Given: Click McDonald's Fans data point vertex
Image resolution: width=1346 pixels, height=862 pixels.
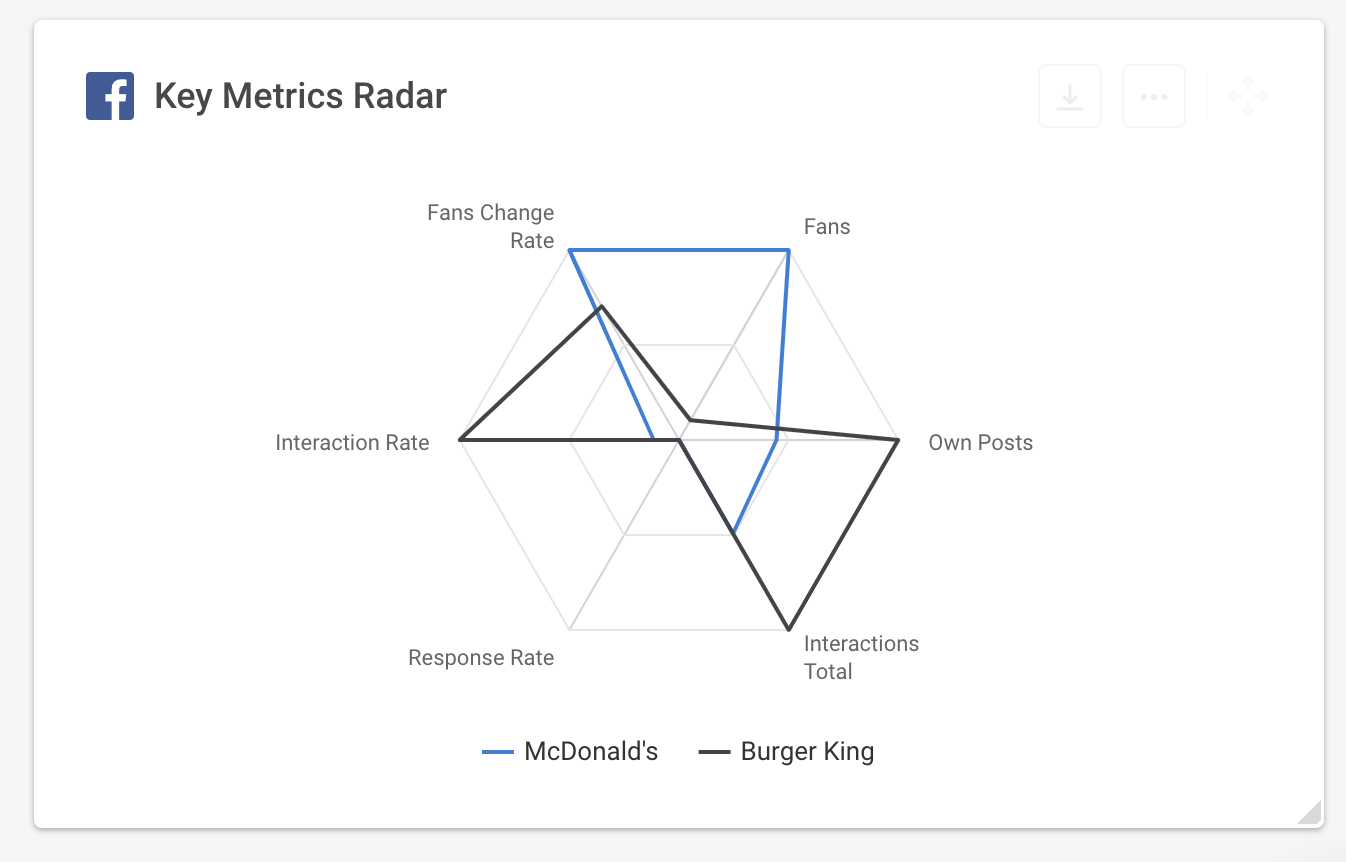Looking at the screenshot, I should tap(789, 250).
